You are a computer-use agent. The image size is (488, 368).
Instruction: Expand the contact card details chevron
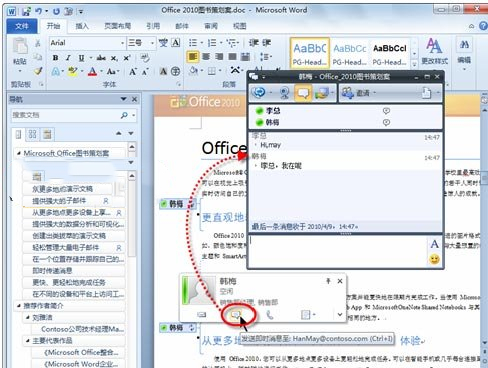click(x=340, y=314)
